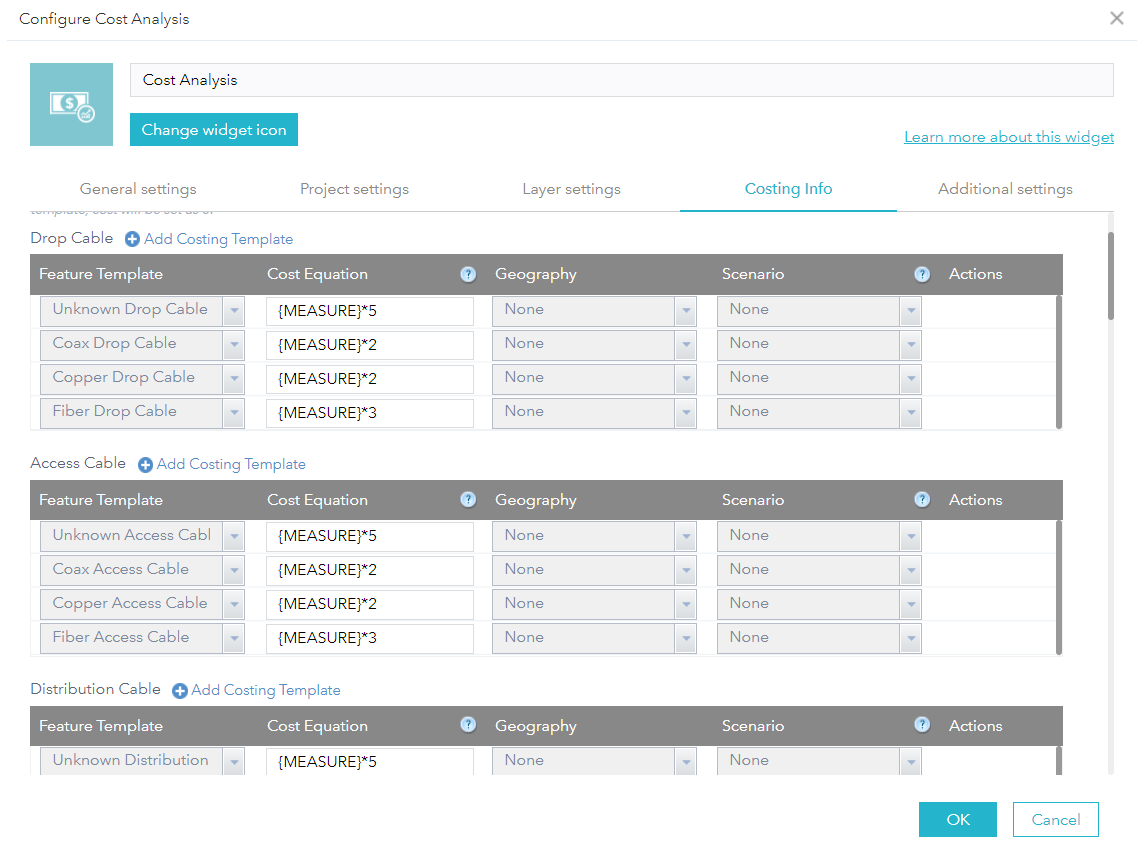Image resolution: width=1147 pixels, height=849 pixels.
Task: Open the Additional settings tab
Action: 1005,189
